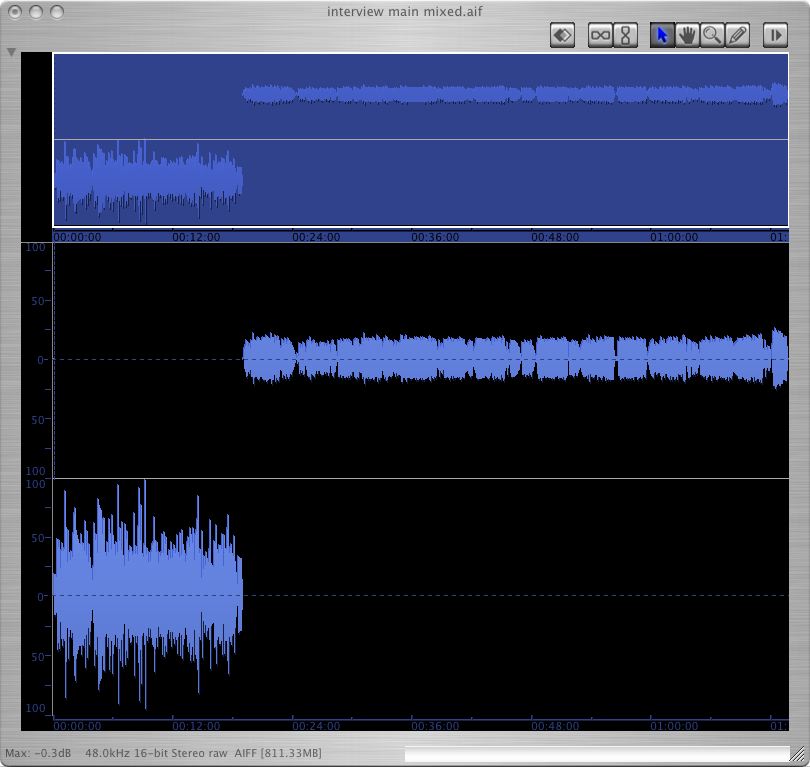Screen dimensions: 810x767
Task: Click 00:24:00 on the overview time ruler
Action: coord(316,237)
